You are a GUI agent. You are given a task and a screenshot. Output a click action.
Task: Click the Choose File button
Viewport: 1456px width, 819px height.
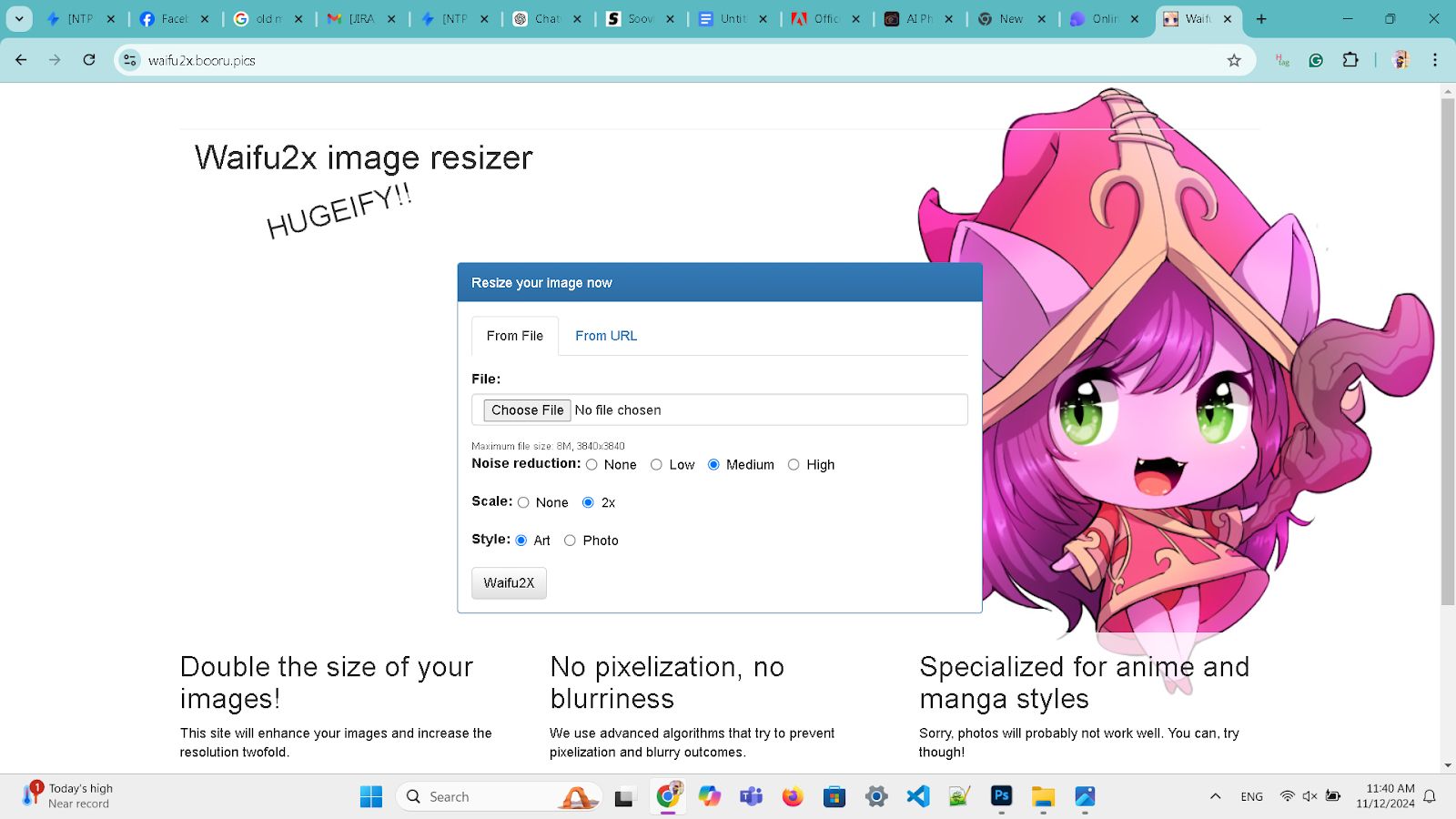[x=528, y=410]
